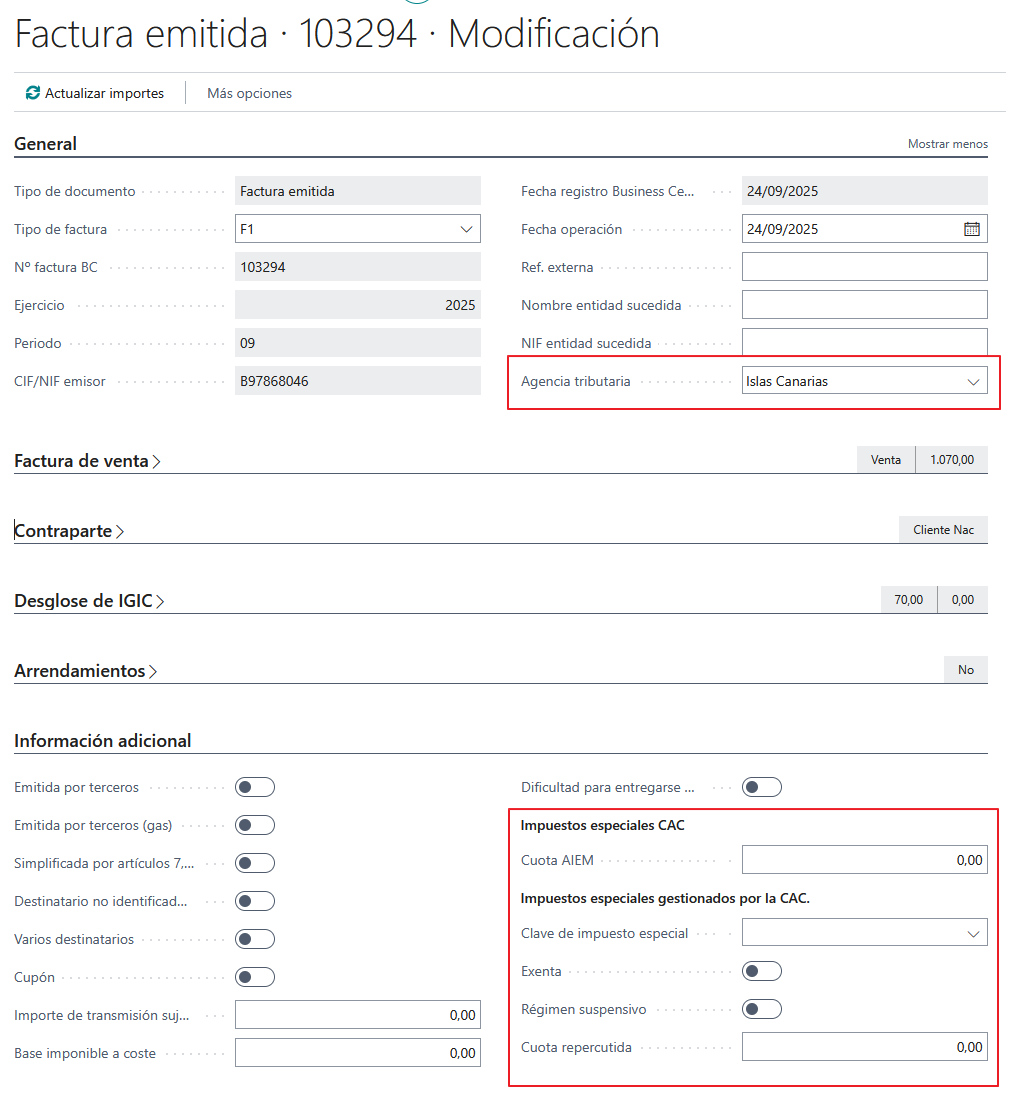Image resolution: width=1009 pixels, height=1110 pixels.
Task: Expand the Desglose de IGIC section
Action: pos(89,601)
